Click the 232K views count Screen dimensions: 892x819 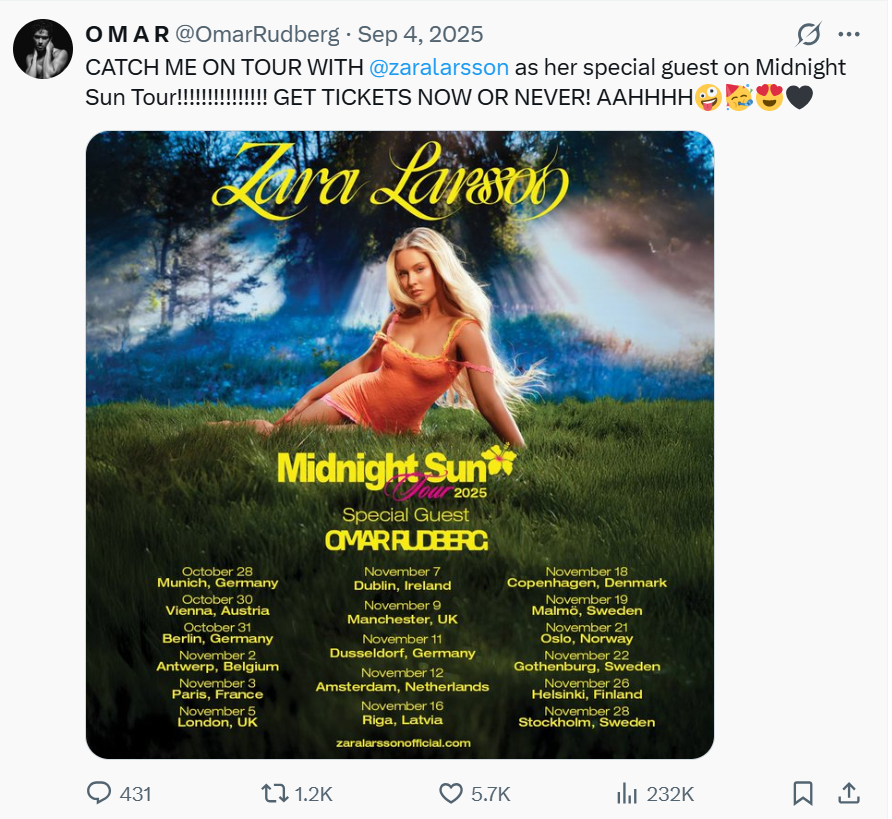670,794
